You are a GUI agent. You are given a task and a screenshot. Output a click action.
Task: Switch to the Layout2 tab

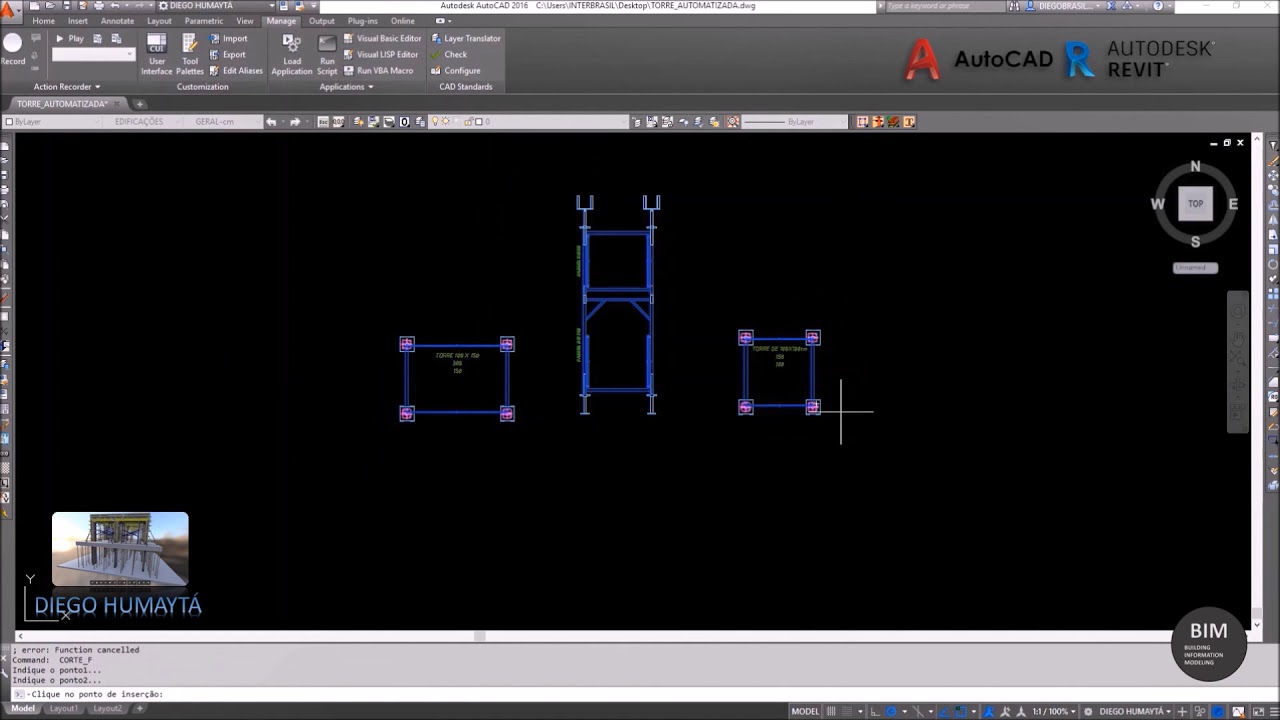107,709
